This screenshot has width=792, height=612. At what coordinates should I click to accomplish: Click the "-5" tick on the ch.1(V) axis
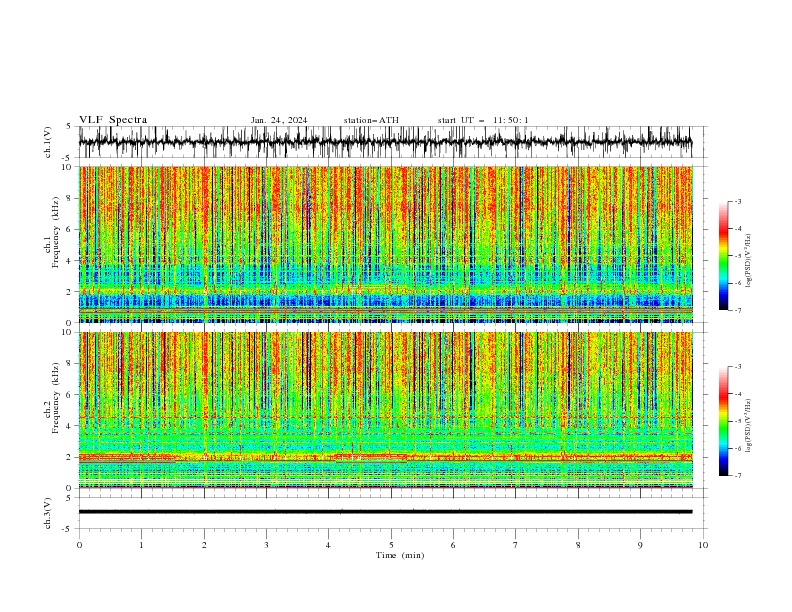(68, 158)
